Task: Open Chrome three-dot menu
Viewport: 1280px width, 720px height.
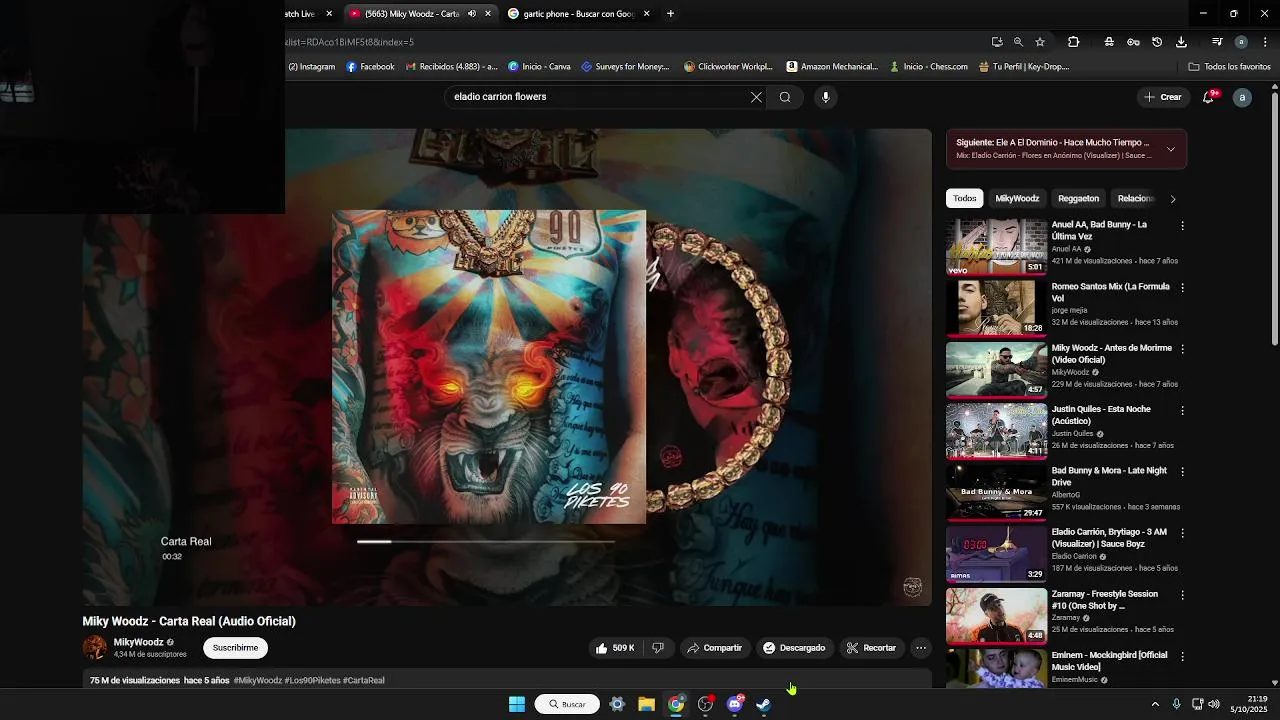Action: point(1265,42)
